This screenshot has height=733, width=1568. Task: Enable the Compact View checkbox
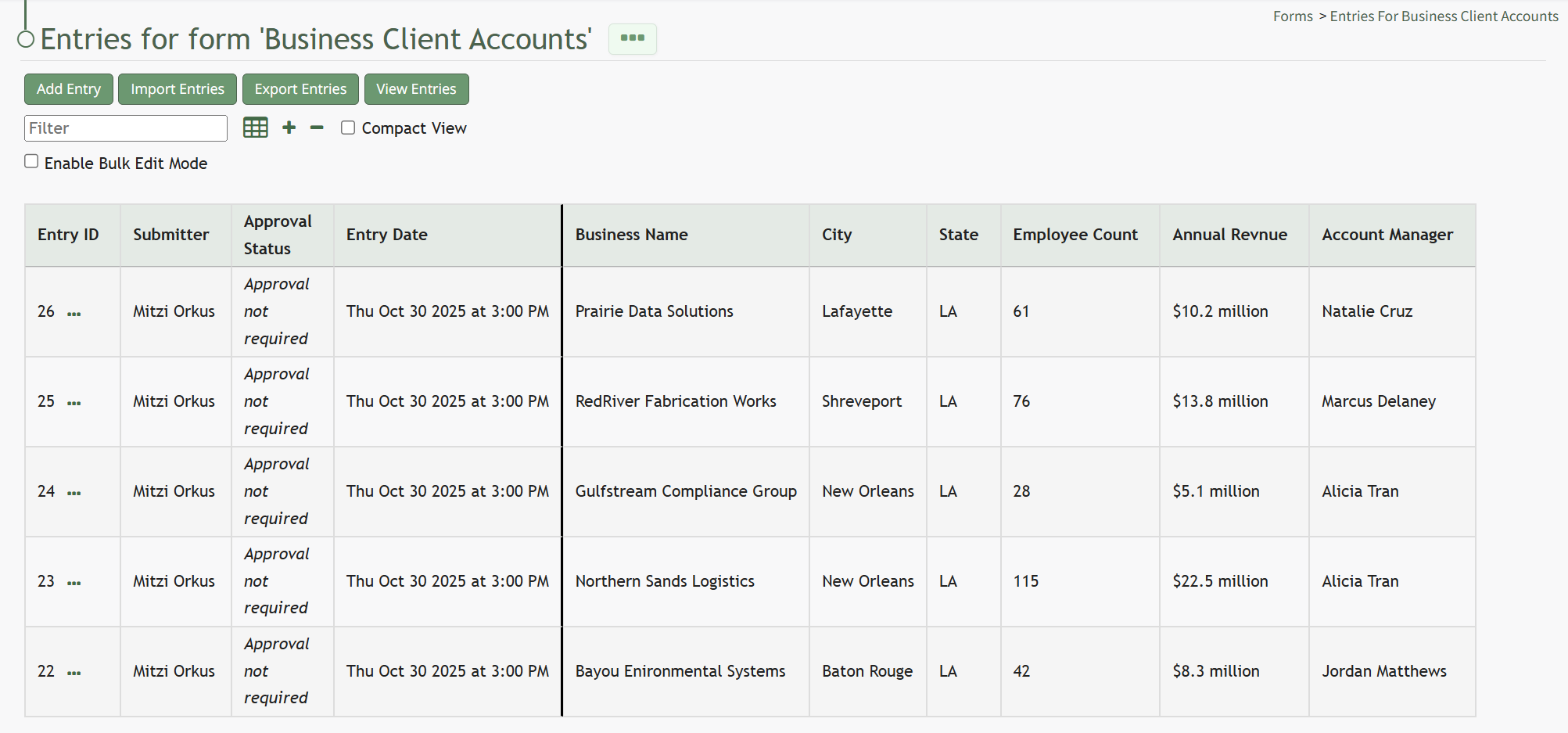pos(348,128)
